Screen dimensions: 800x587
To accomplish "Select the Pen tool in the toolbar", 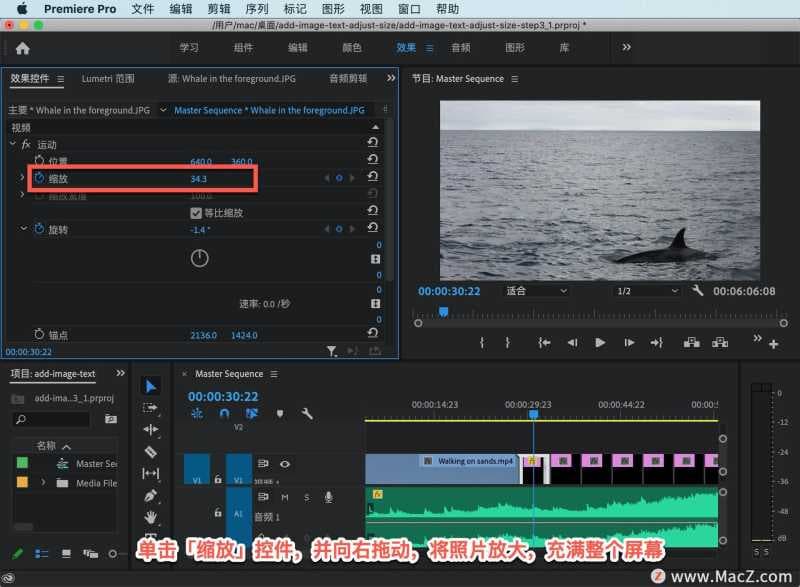I will click(x=151, y=495).
